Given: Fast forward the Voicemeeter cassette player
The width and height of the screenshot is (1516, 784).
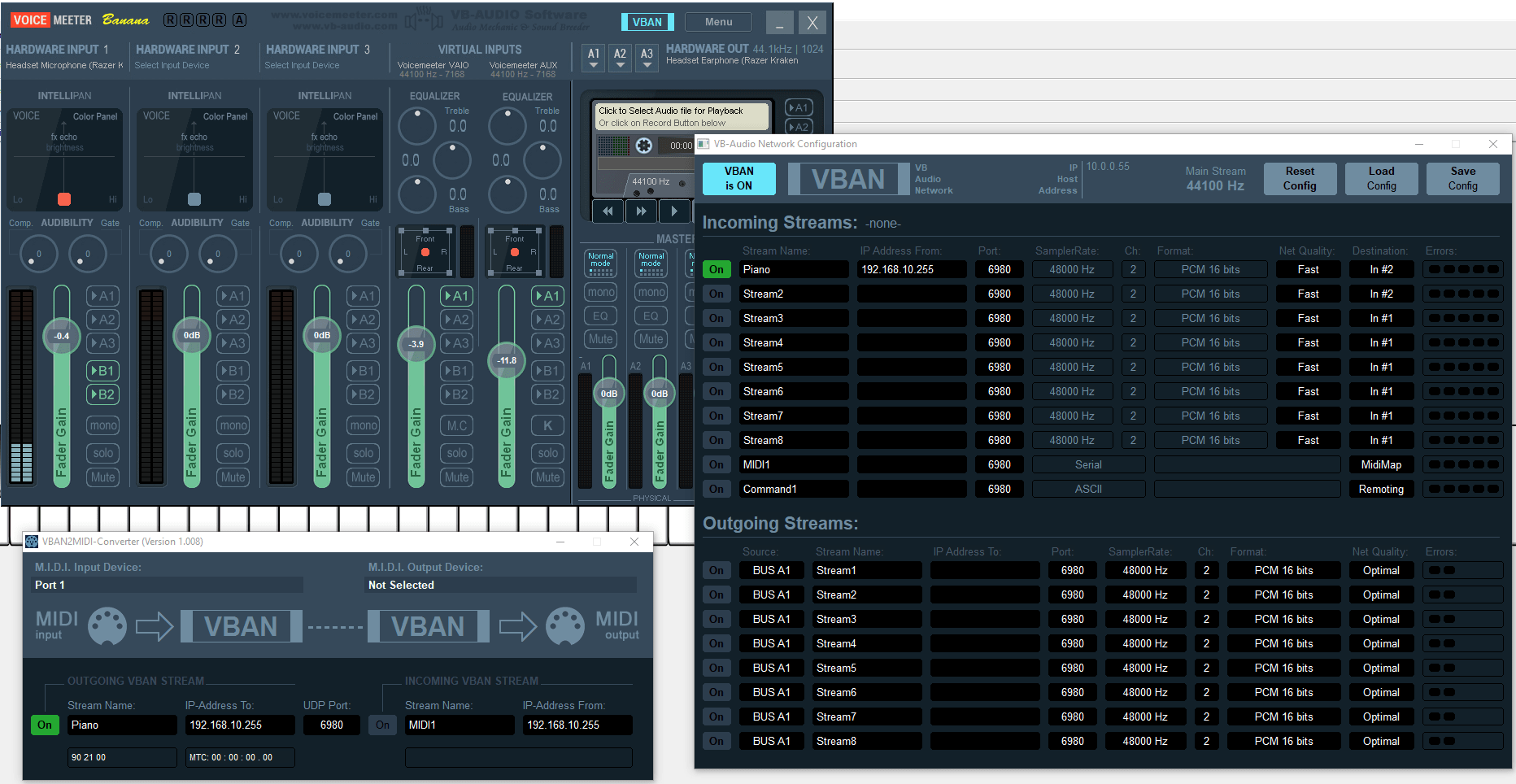Looking at the screenshot, I should pyautogui.click(x=641, y=211).
